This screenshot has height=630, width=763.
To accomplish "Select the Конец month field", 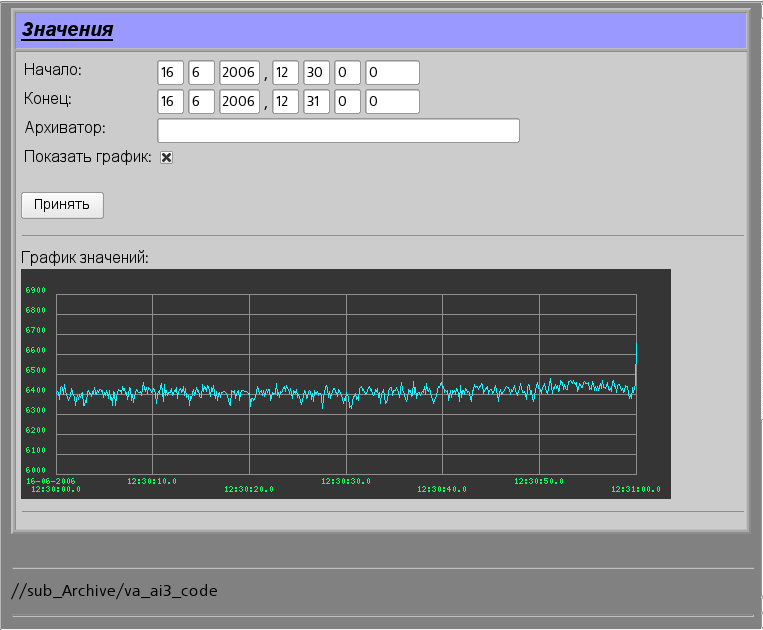I will (x=202, y=102).
